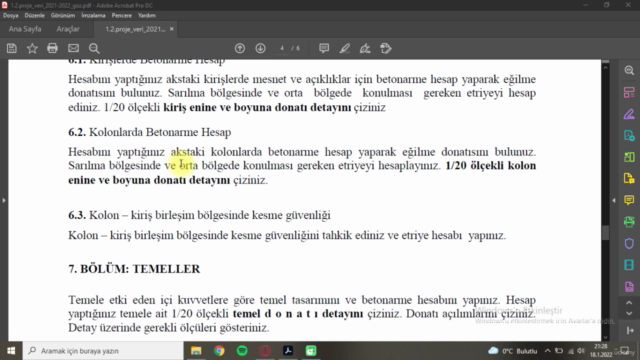
Task: Switch to the Araçlar tab
Action: pyautogui.click(x=68, y=29)
